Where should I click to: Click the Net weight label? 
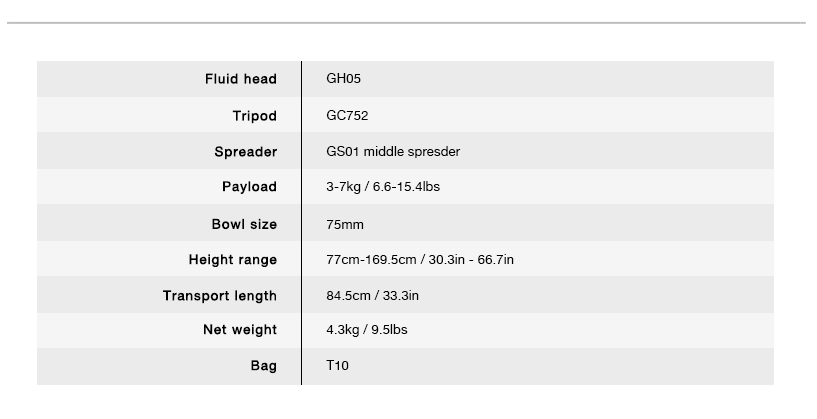pos(240,330)
